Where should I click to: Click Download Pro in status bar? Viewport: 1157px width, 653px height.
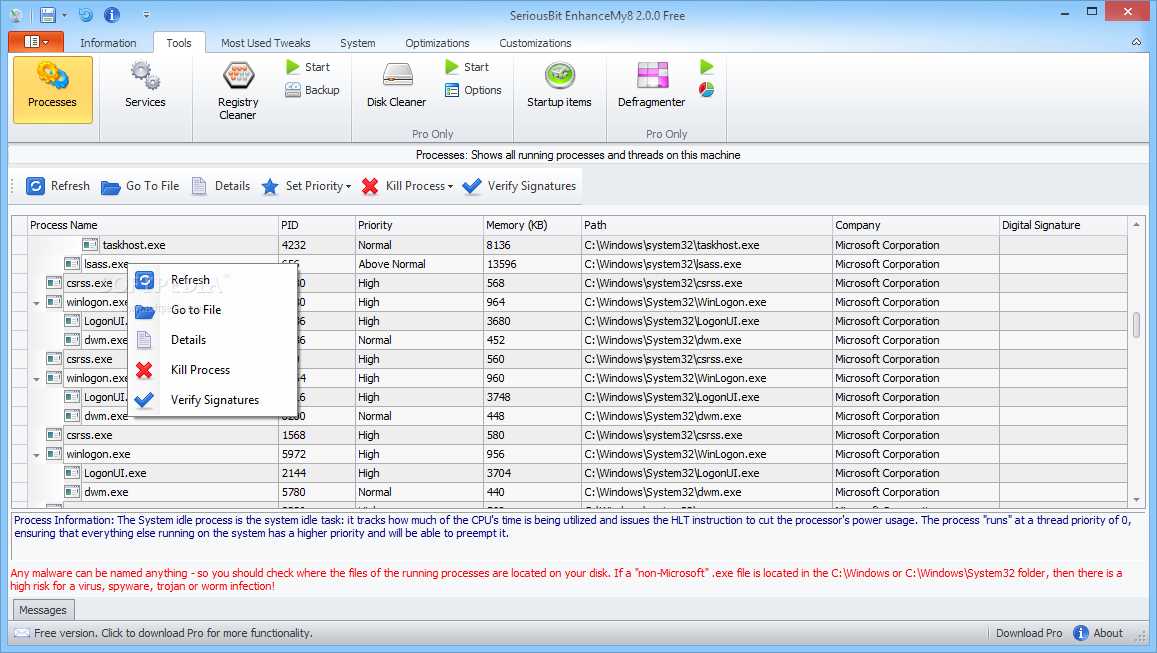pos(1029,633)
